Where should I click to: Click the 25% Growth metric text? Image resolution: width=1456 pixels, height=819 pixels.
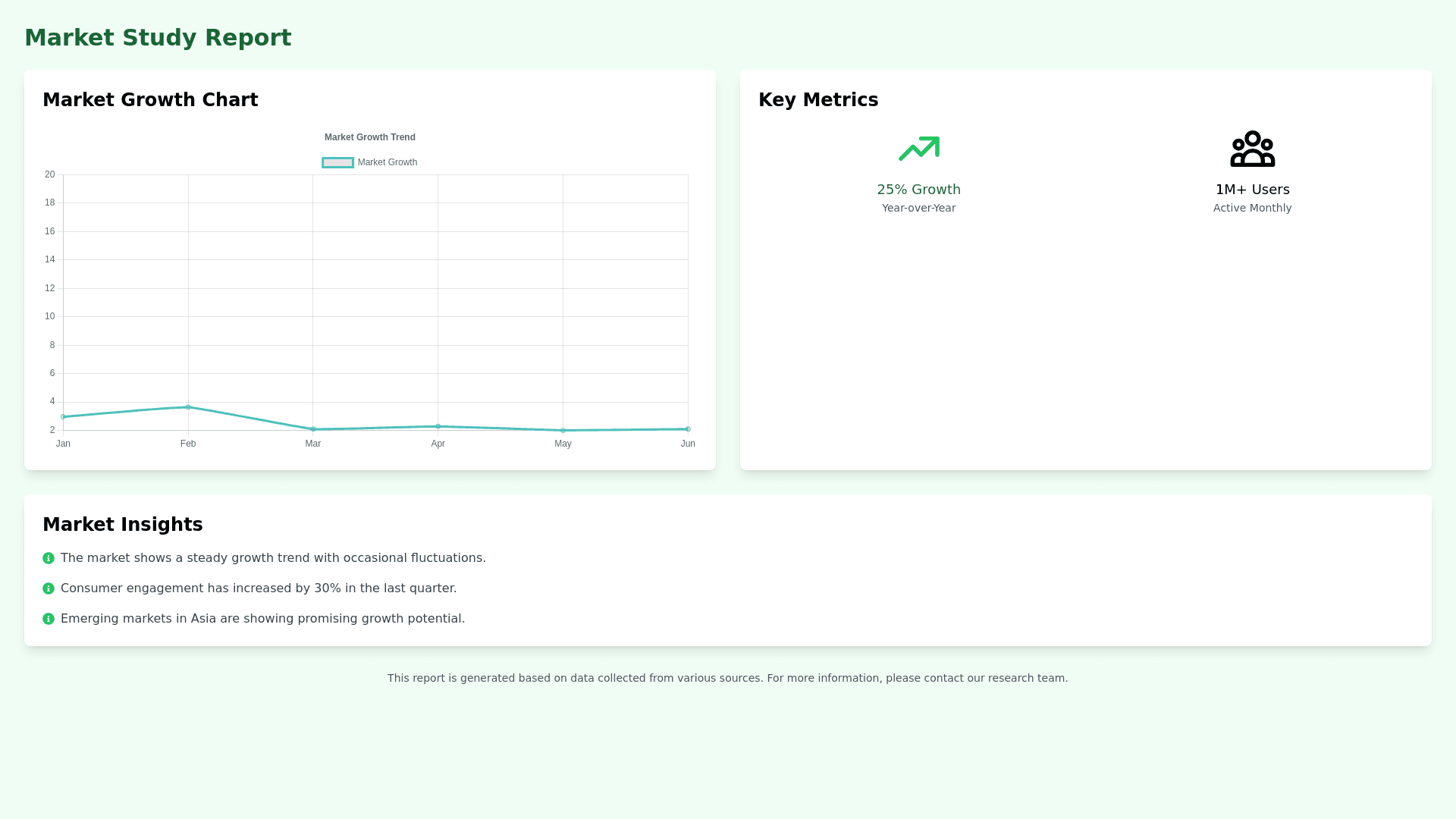(x=918, y=190)
